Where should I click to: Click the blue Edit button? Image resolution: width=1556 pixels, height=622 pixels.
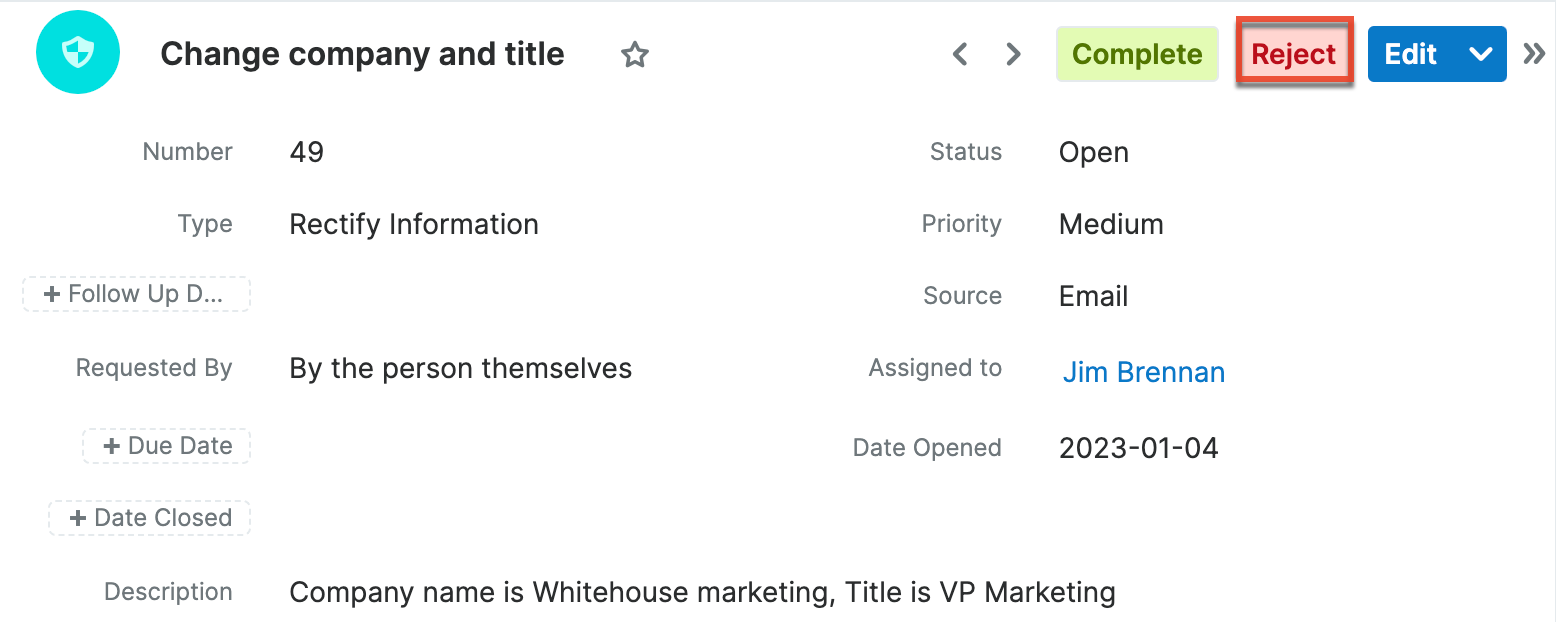coord(1410,54)
